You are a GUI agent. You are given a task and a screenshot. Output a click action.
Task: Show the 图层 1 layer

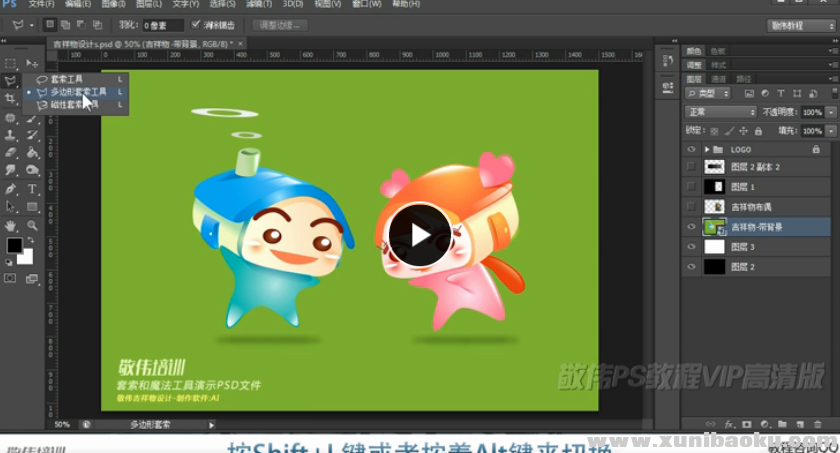point(690,187)
